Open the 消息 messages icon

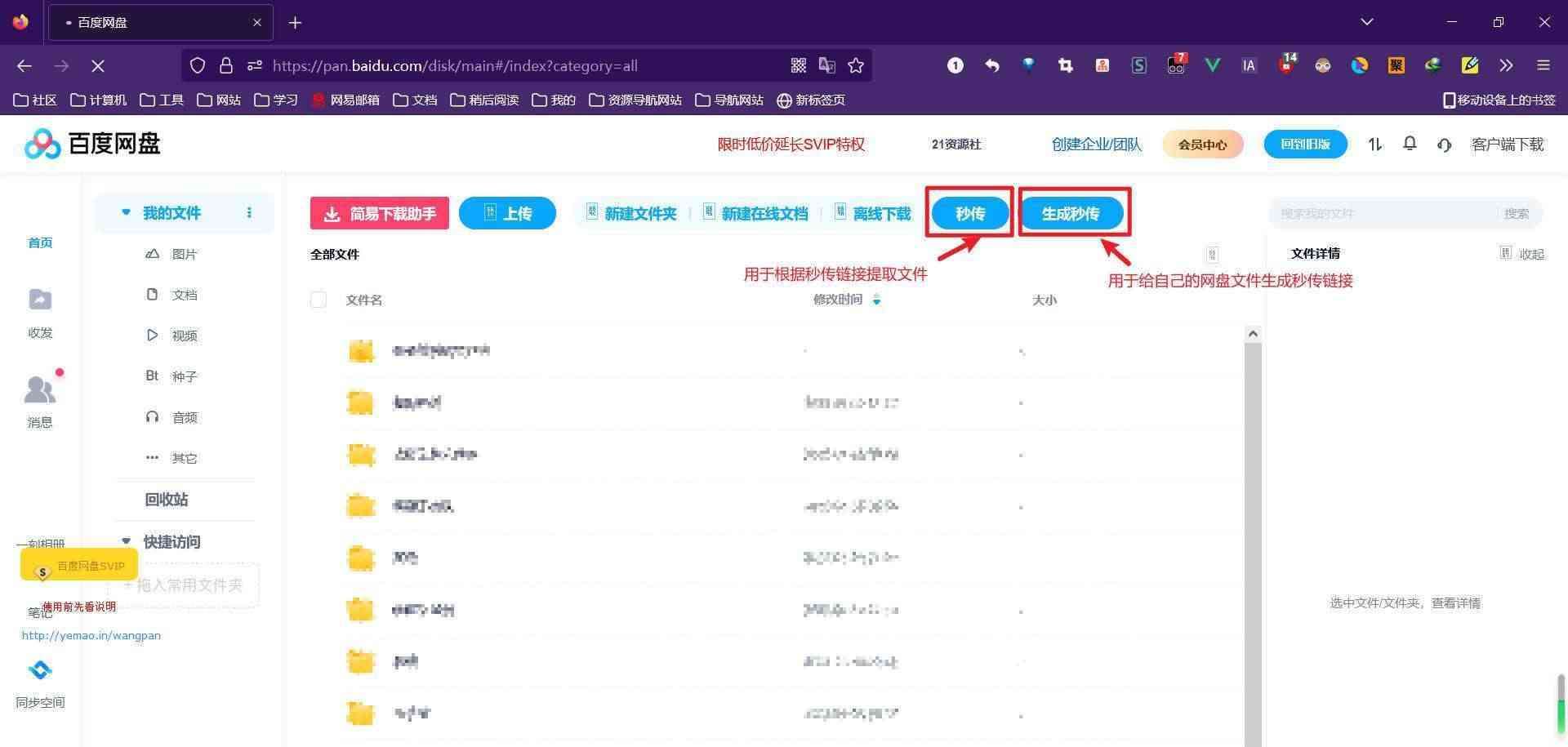point(40,389)
